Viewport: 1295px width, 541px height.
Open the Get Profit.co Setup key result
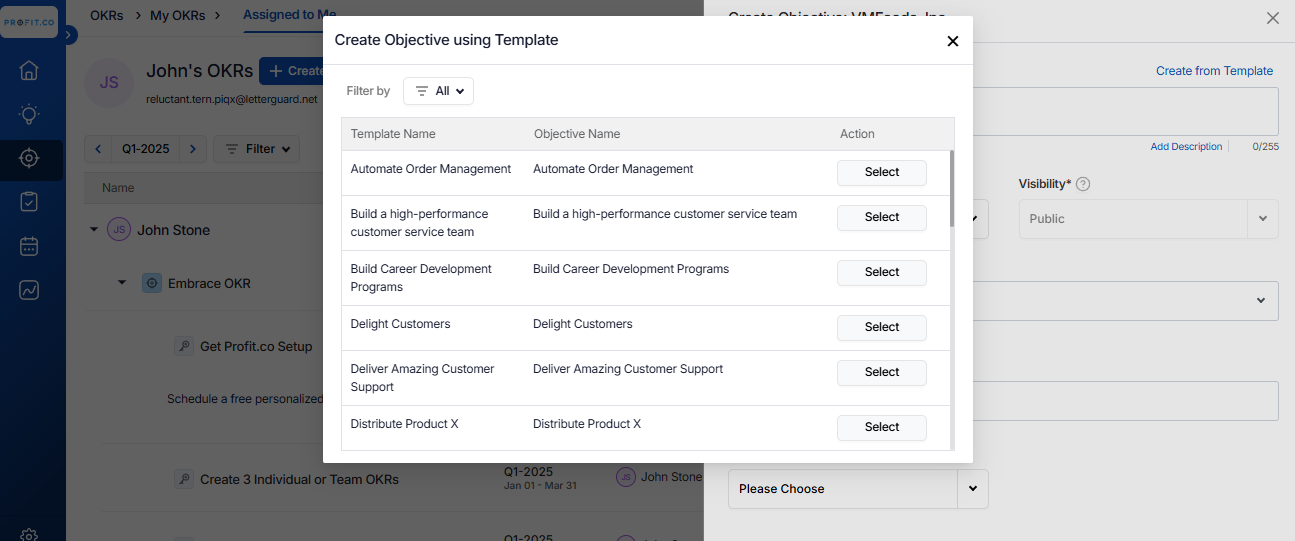(x=256, y=347)
